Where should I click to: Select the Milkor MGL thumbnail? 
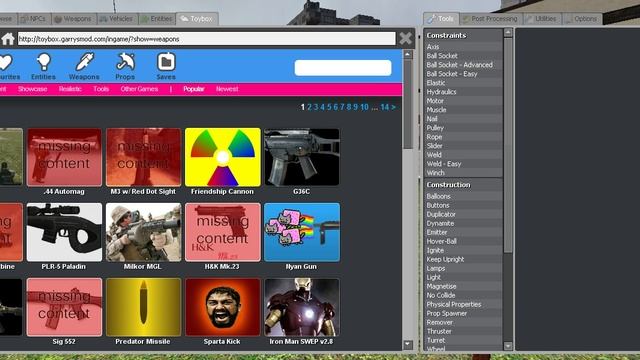[143, 232]
